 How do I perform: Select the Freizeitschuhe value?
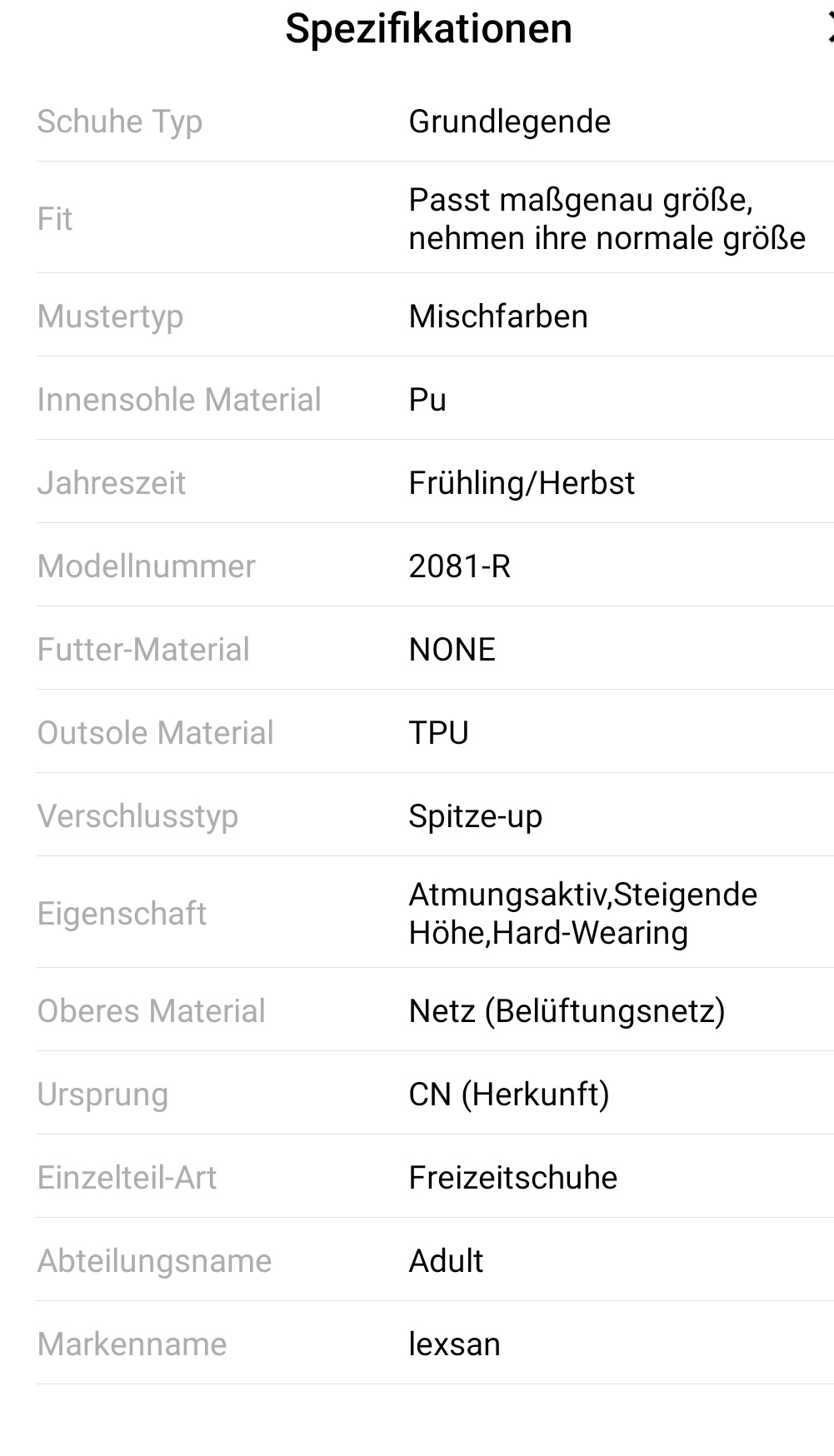(512, 1178)
